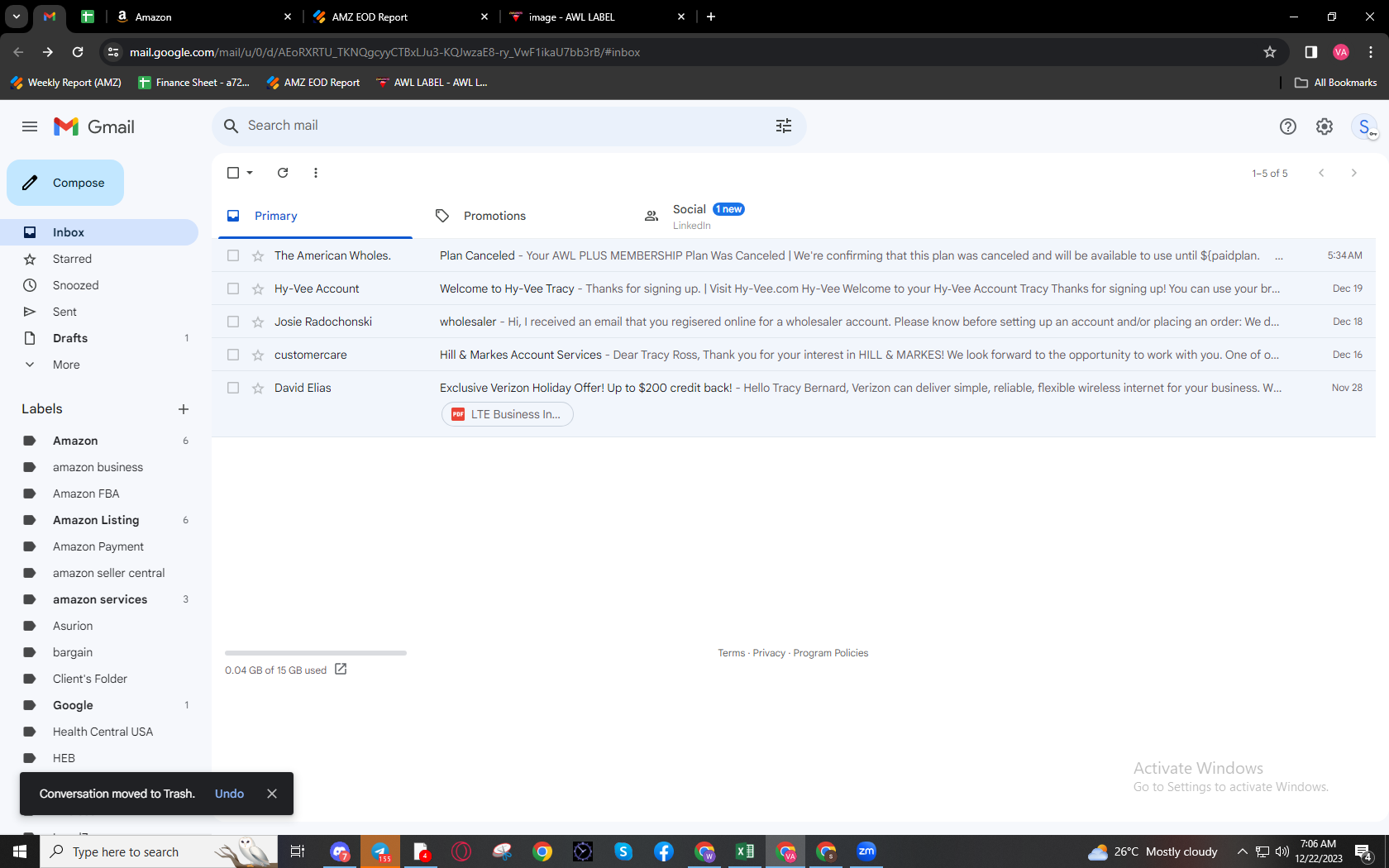Open Weekly Report (AMZ) bookmark
Image resolution: width=1389 pixels, height=868 pixels.
tap(66, 83)
